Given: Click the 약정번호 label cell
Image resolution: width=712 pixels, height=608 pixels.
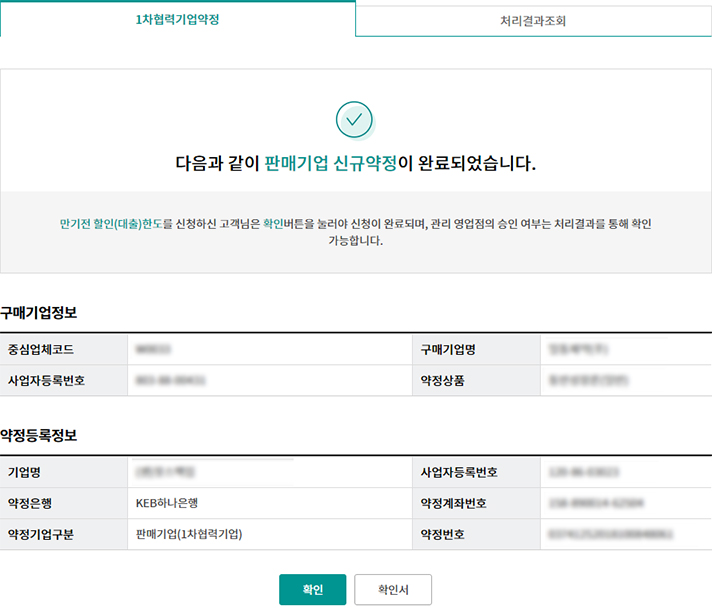Looking at the screenshot, I should [x=442, y=534].
